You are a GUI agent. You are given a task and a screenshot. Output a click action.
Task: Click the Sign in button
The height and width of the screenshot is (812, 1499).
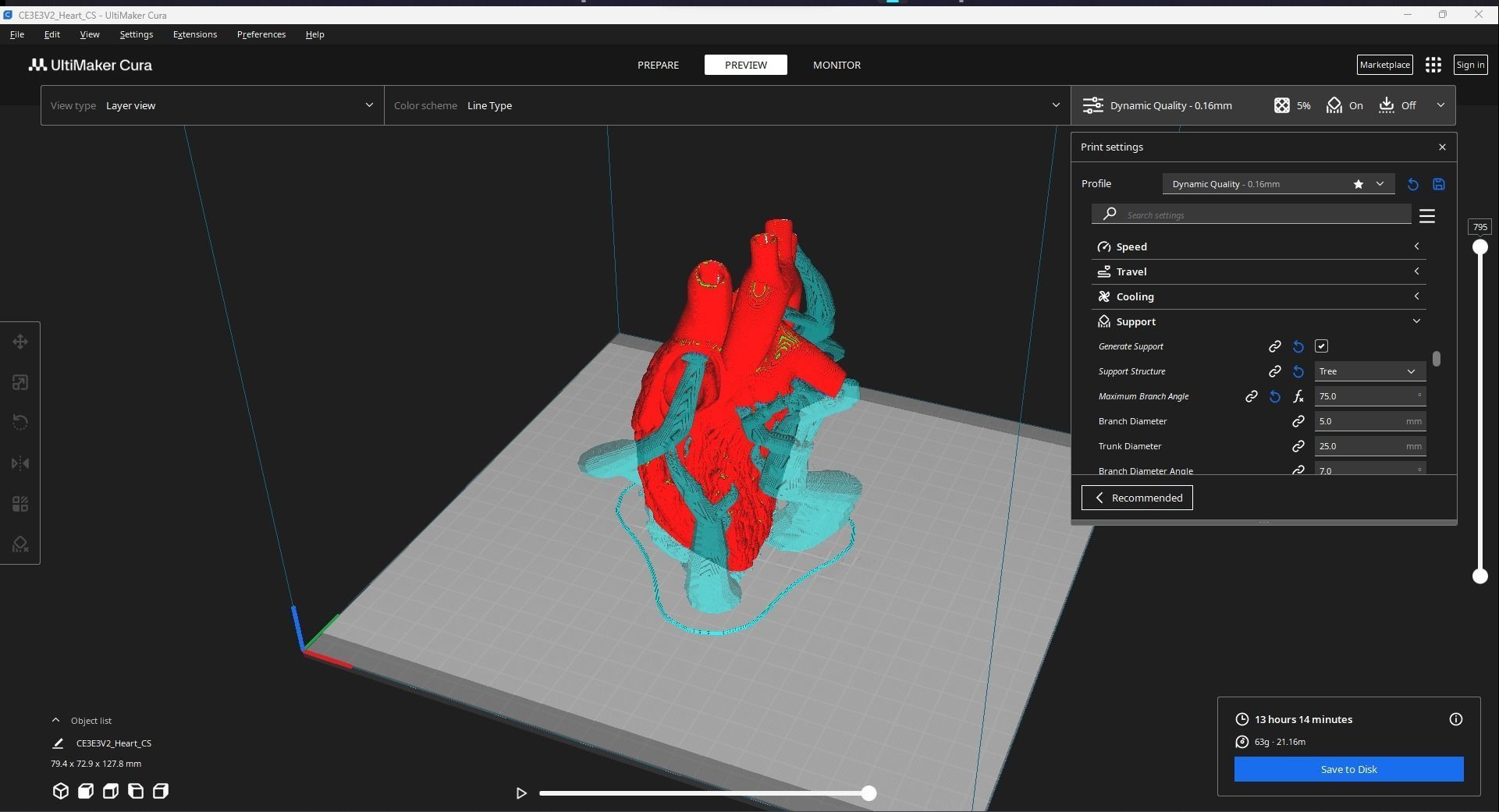(1470, 65)
